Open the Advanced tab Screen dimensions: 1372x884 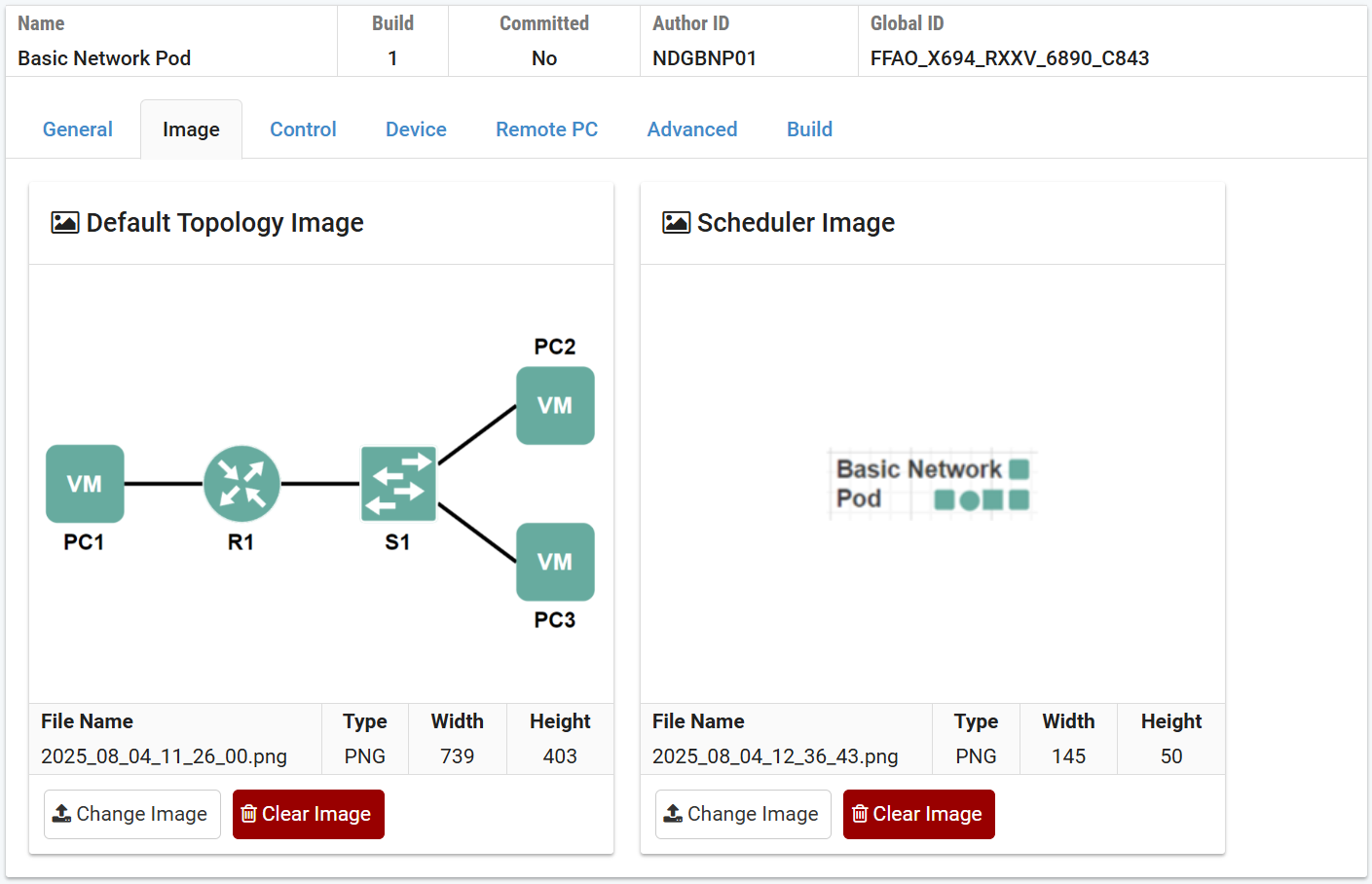[692, 129]
